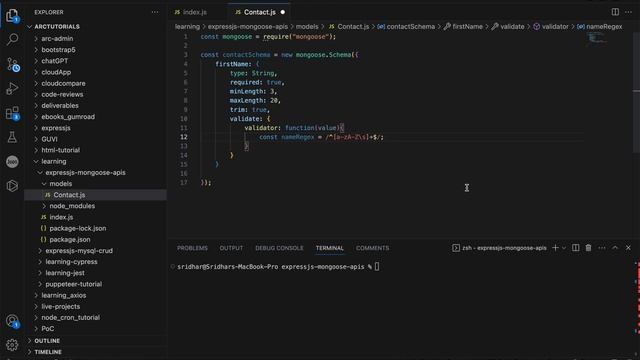Collapse the learning folder

point(96,161)
